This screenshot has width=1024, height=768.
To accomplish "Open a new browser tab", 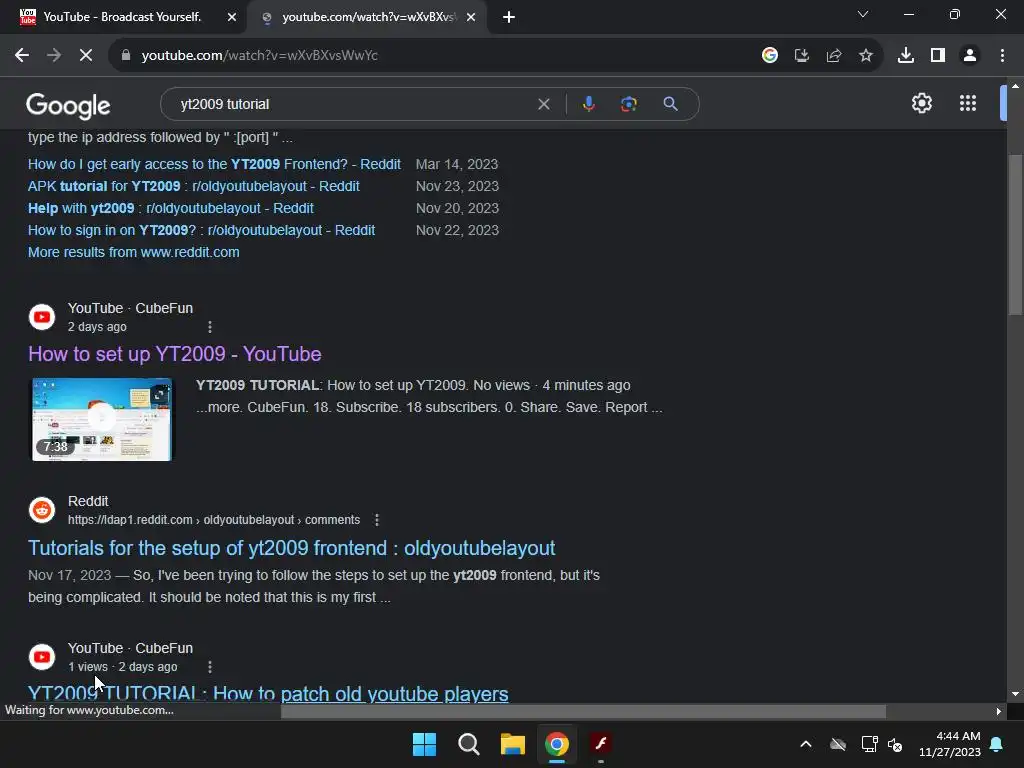I will tap(509, 17).
